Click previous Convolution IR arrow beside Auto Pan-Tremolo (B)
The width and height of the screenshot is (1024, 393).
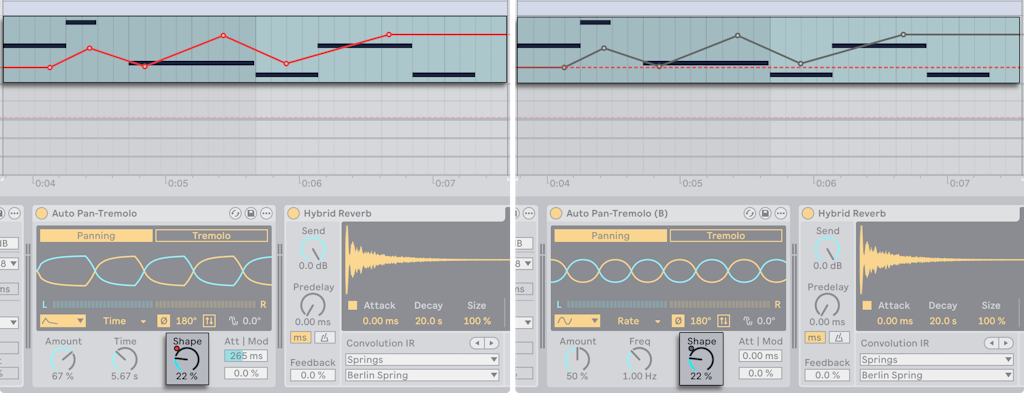tap(991, 343)
